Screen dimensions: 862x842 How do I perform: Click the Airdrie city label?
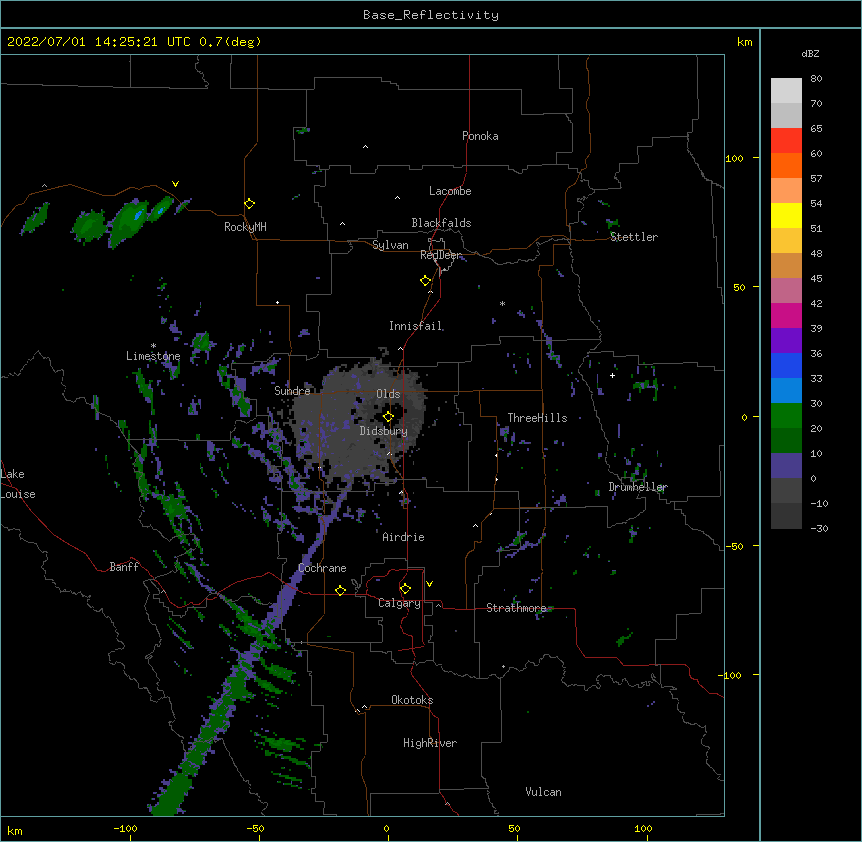403,537
